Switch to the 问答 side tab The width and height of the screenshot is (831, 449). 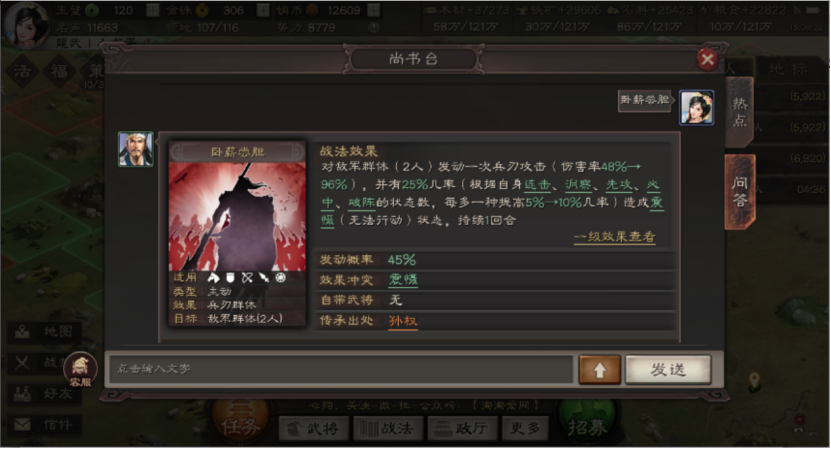(x=740, y=191)
